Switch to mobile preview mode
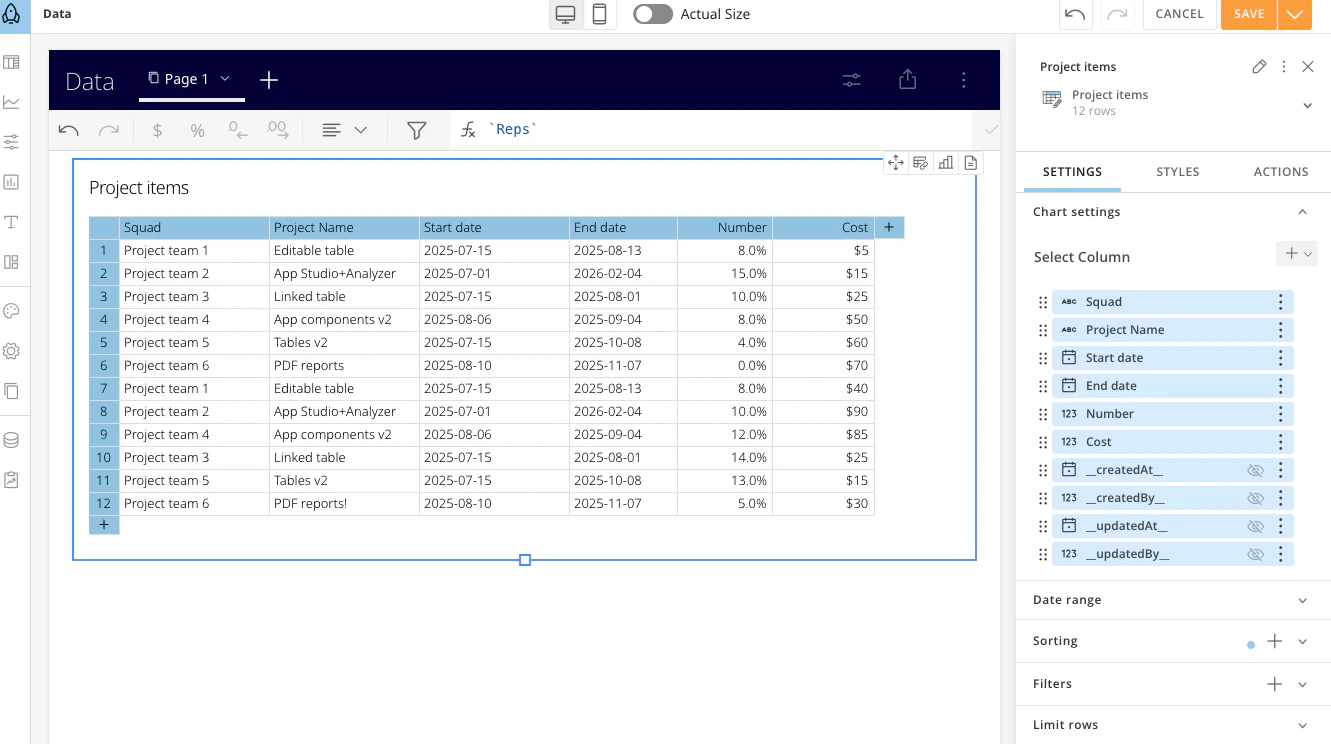 pos(599,14)
